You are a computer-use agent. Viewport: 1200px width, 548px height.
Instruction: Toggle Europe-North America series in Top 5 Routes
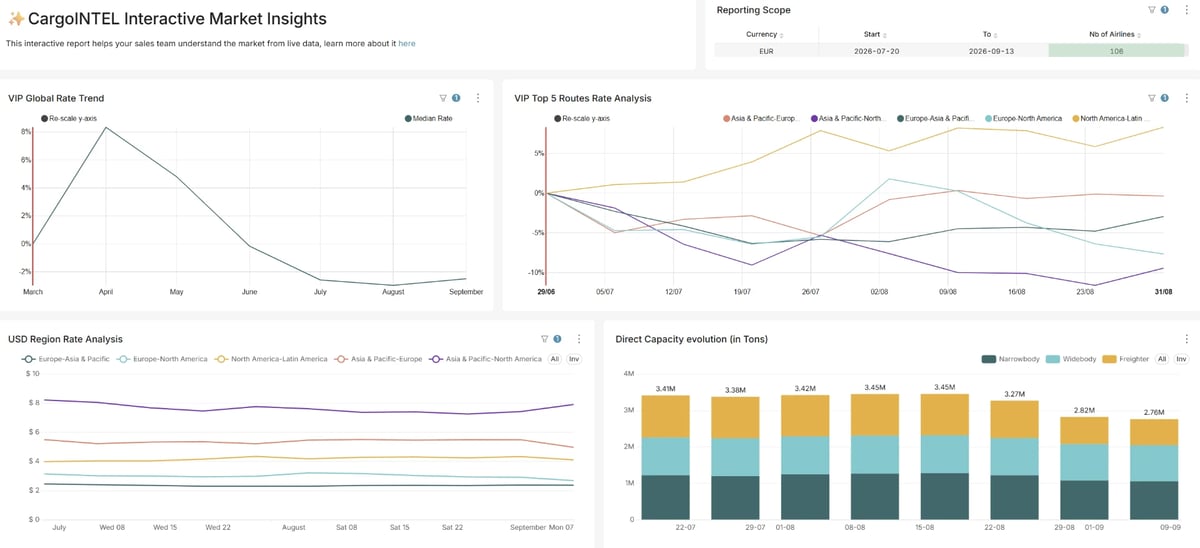(1023, 118)
